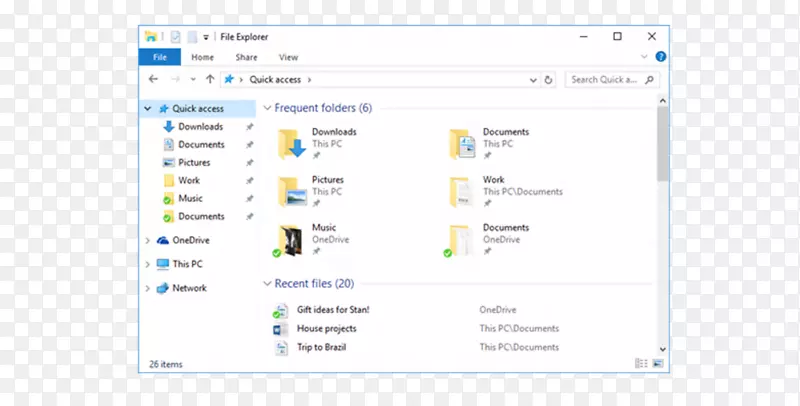The height and width of the screenshot is (406, 800).
Task: Click the Forward navigation arrow
Action: coord(176,79)
